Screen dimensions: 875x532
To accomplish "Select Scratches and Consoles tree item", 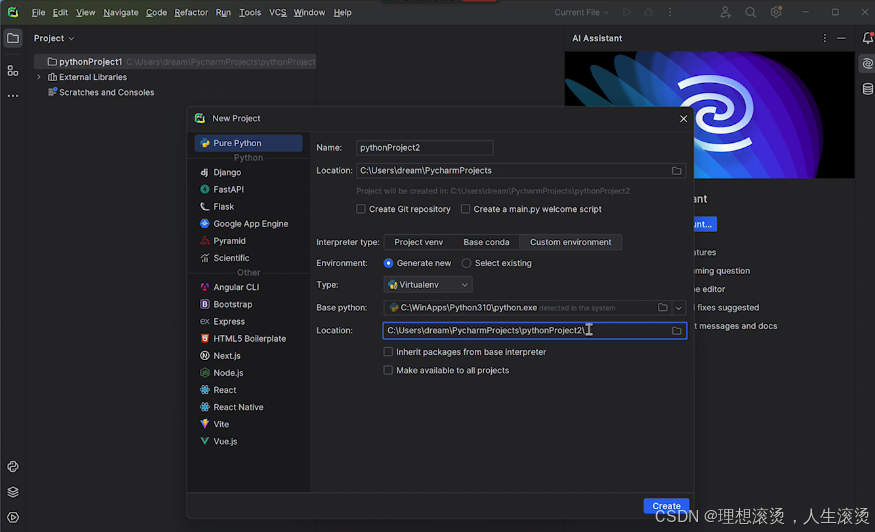I will [106, 92].
